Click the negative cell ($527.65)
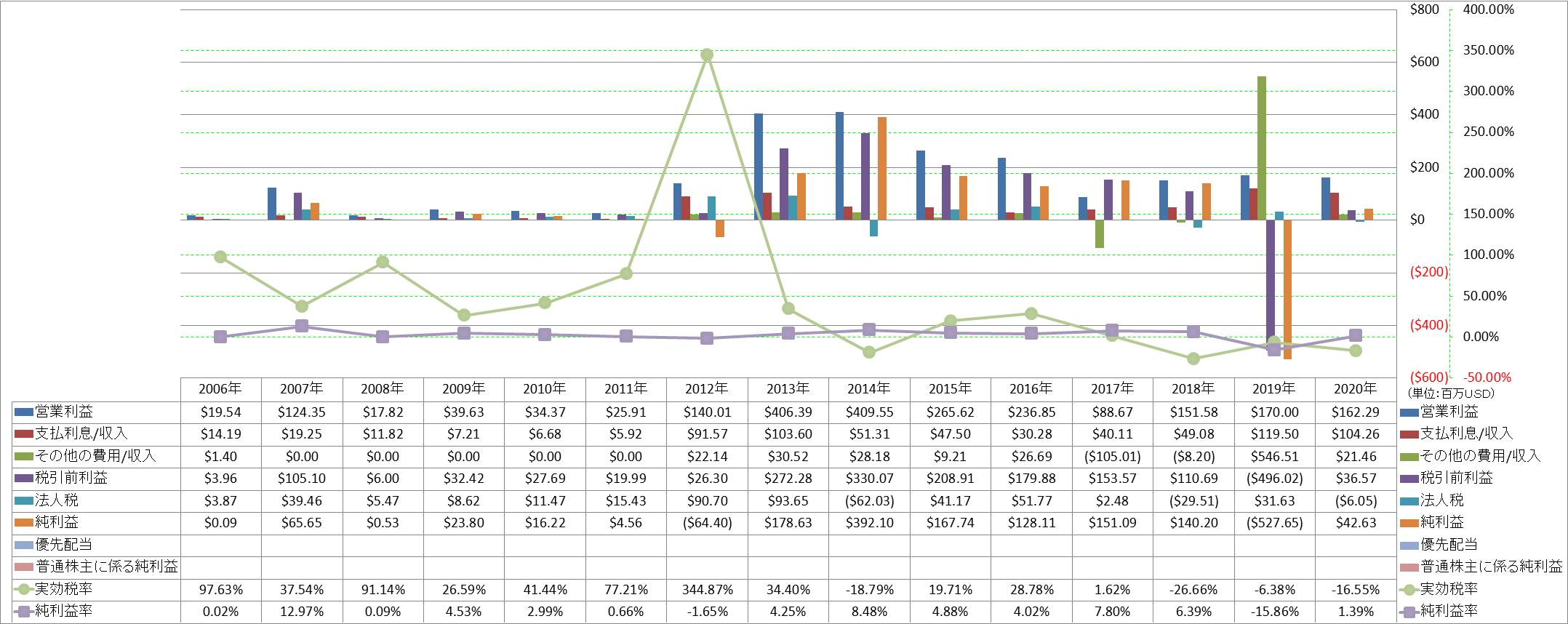Image resolution: width=1568 pixels, height=624 pixels. (x=1274, y=523)
